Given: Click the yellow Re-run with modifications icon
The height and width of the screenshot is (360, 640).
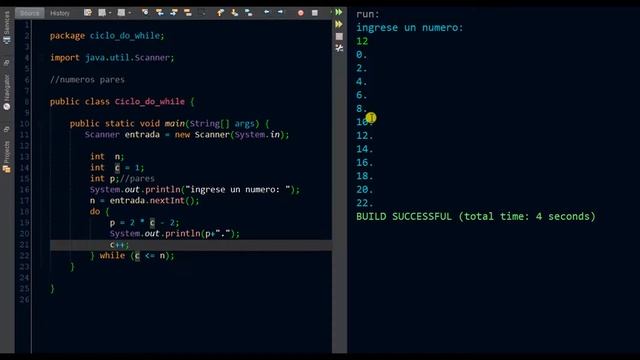Looking at the screenshot, I should pyautogui.click(x=339, y=24).
